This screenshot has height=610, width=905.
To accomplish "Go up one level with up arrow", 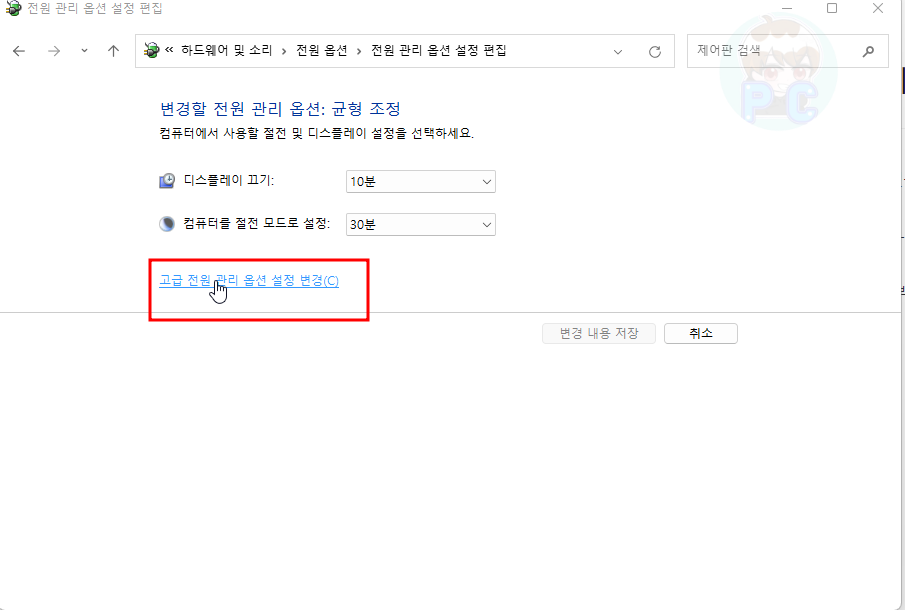I will 113,51.
